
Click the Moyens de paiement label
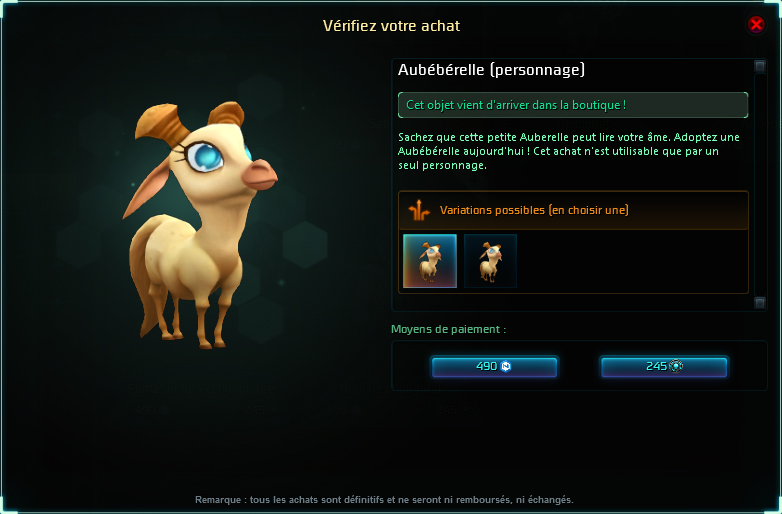448,329
